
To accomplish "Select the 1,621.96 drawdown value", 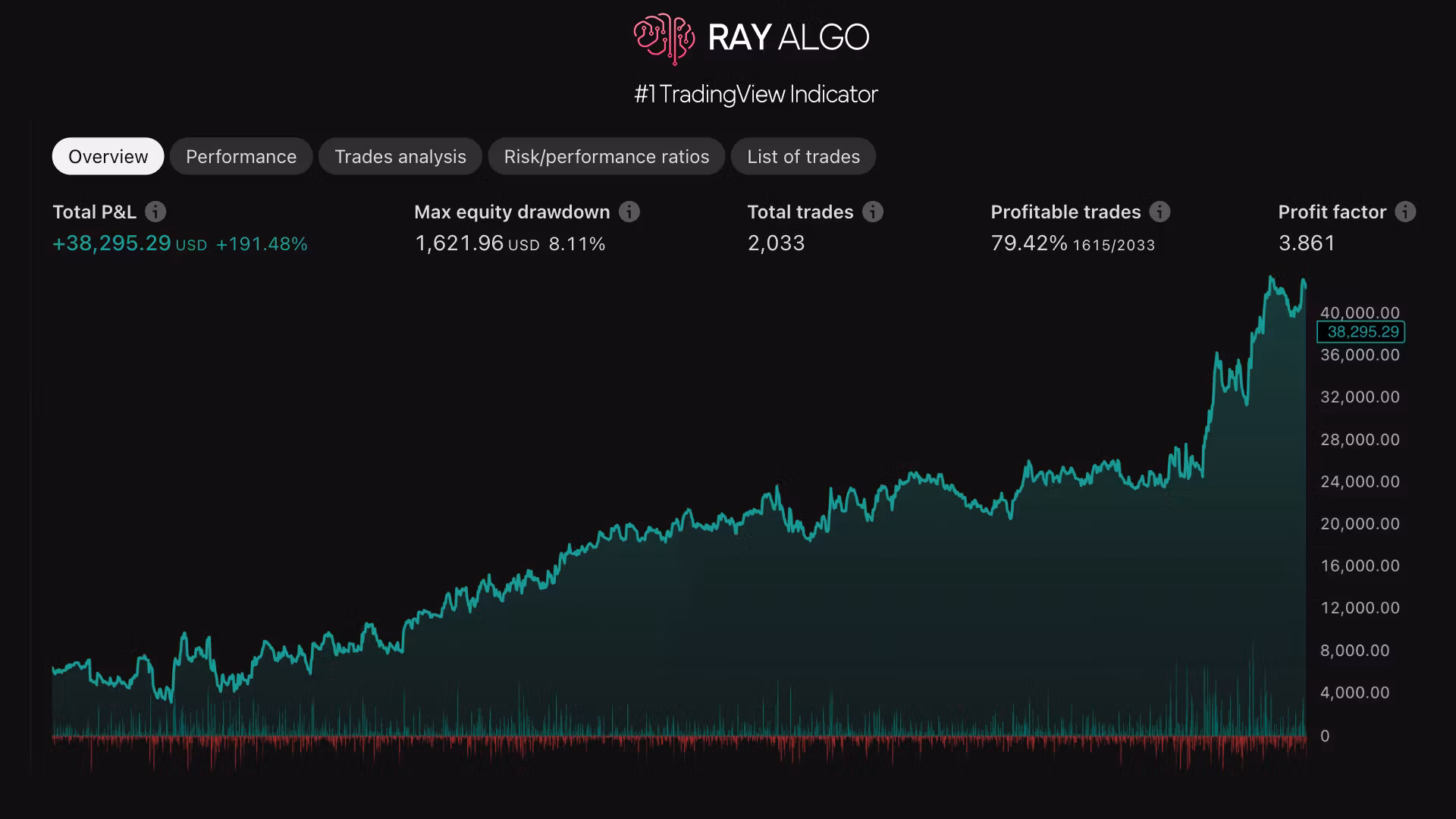I will 459,243.
